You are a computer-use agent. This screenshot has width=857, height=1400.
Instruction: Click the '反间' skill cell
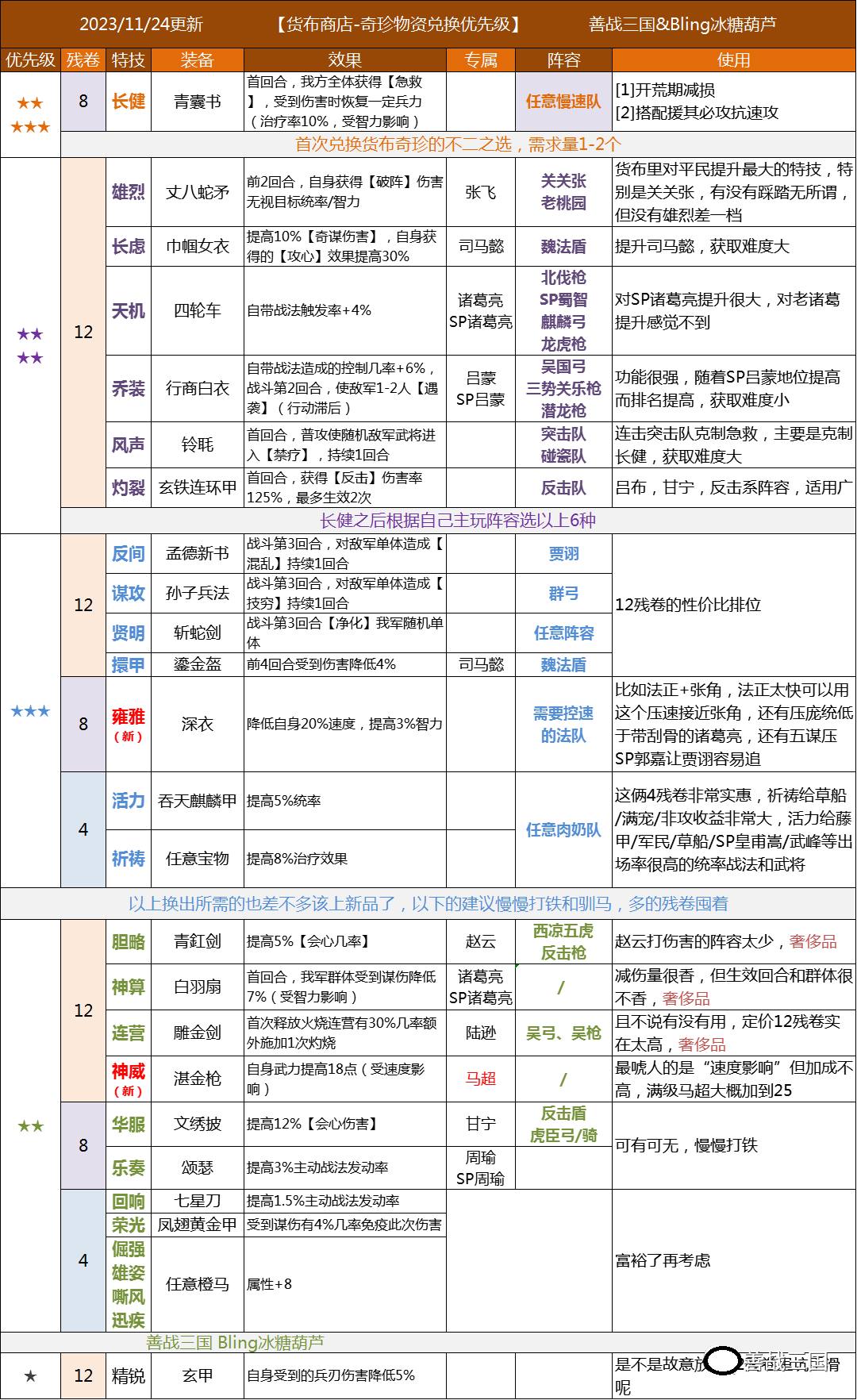tap(129, 554)
